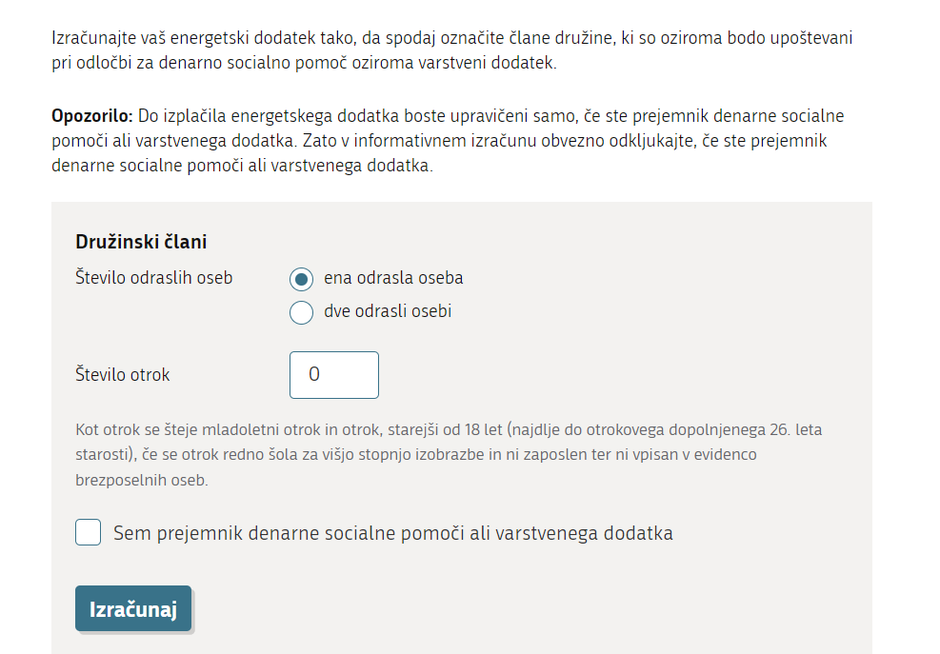Click the warning's last line "denarne socialne pomoči ali varstvenega dodatka"

(x=242, y=166)
